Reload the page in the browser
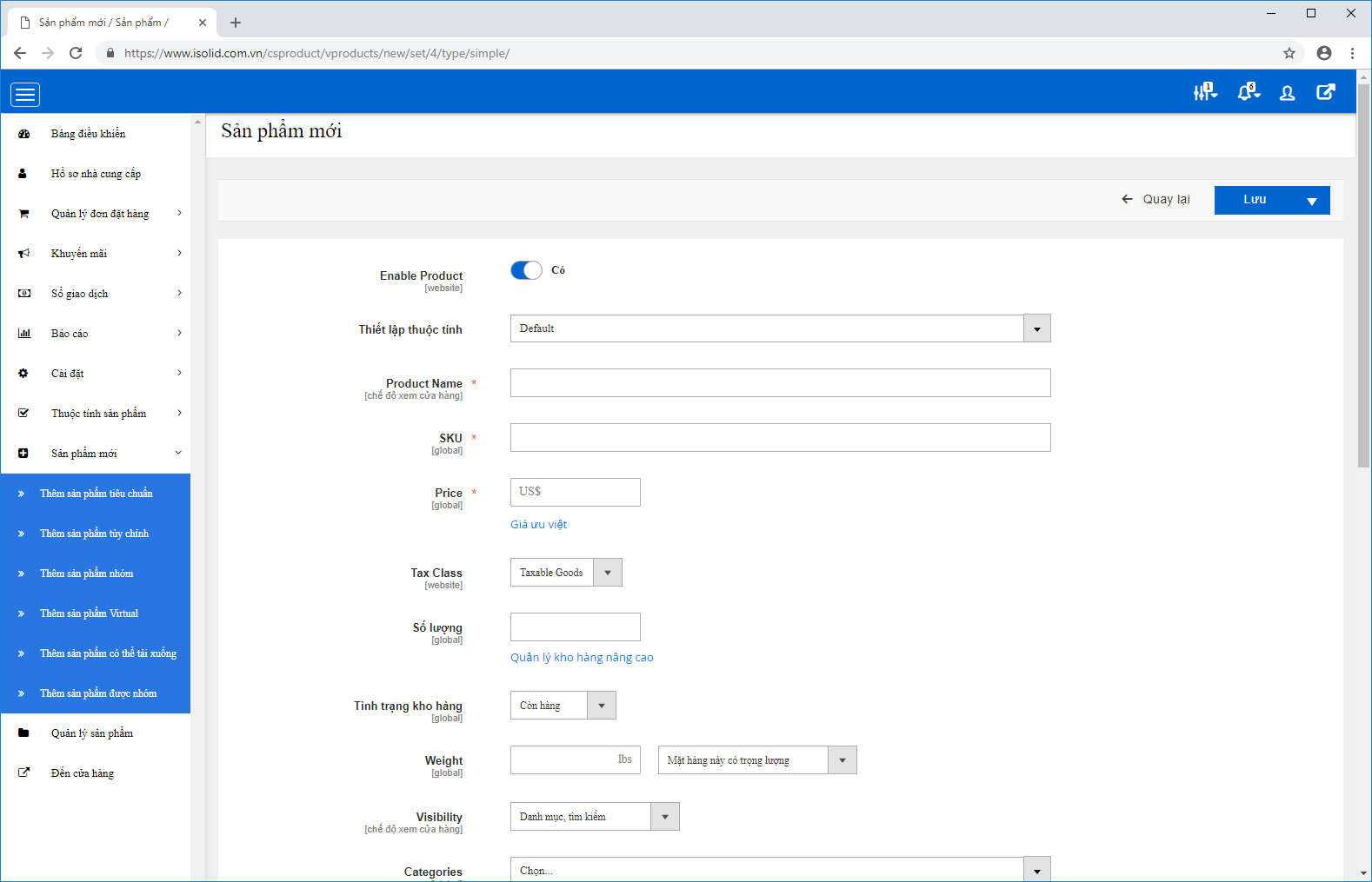This screenshot has width=1372, height=882. click(x=76, y=53)
